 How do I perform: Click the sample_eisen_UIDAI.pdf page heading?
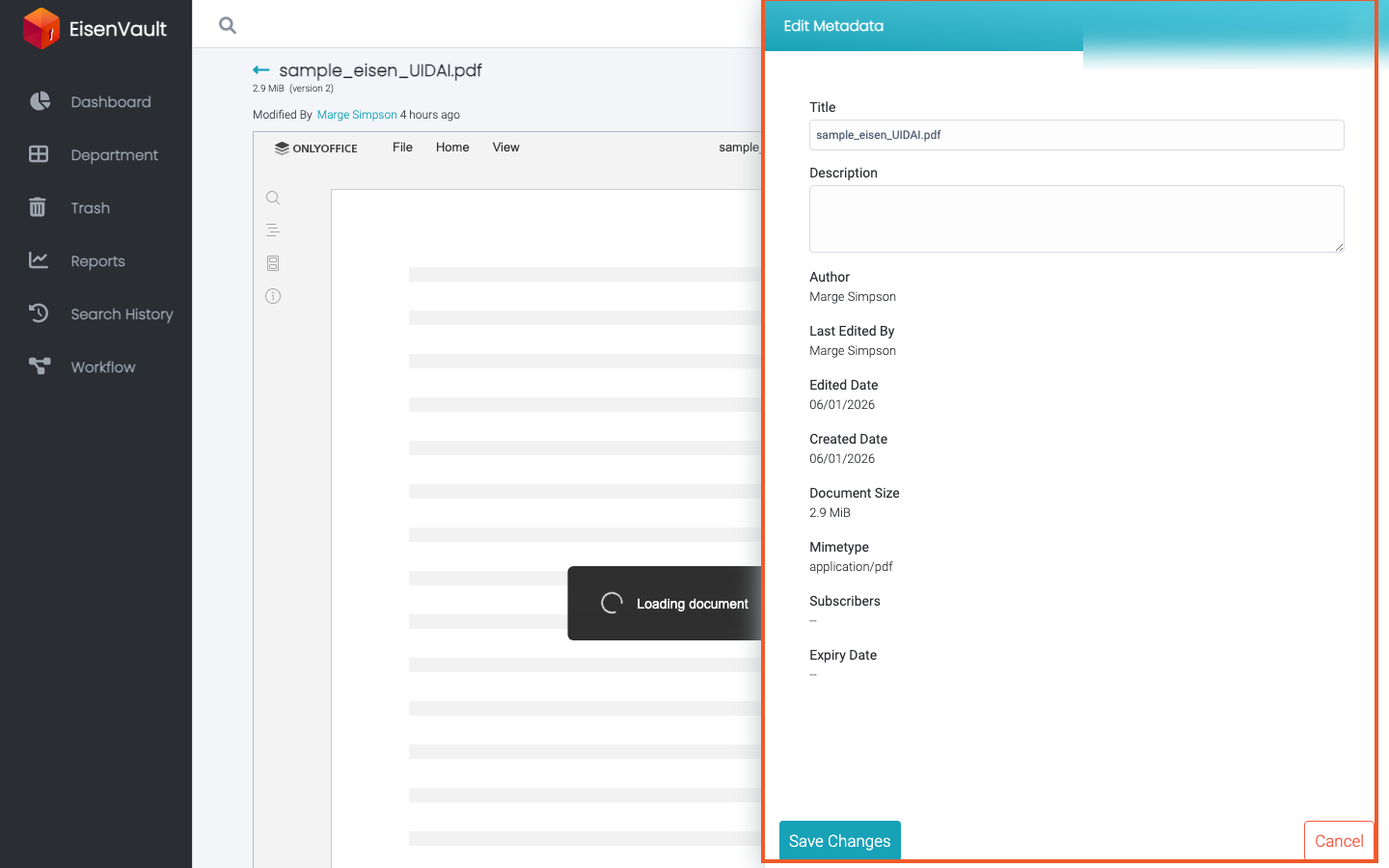point(380,70)
